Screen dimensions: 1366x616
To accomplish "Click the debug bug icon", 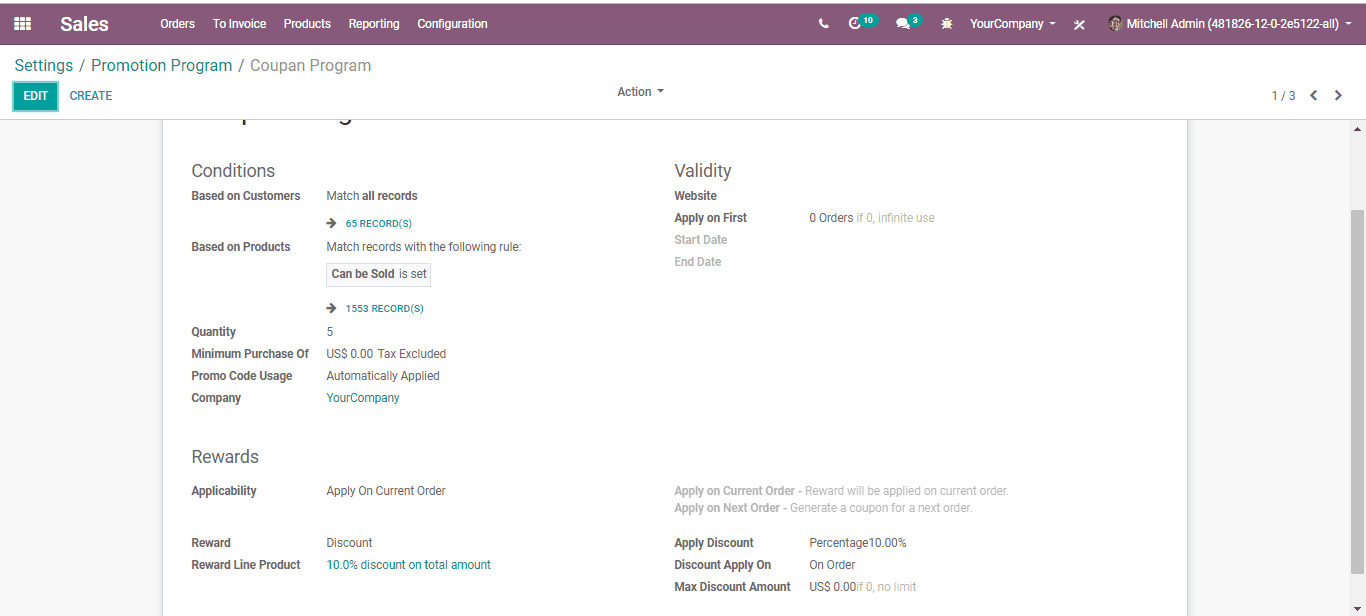I will [x=947, y=24].
